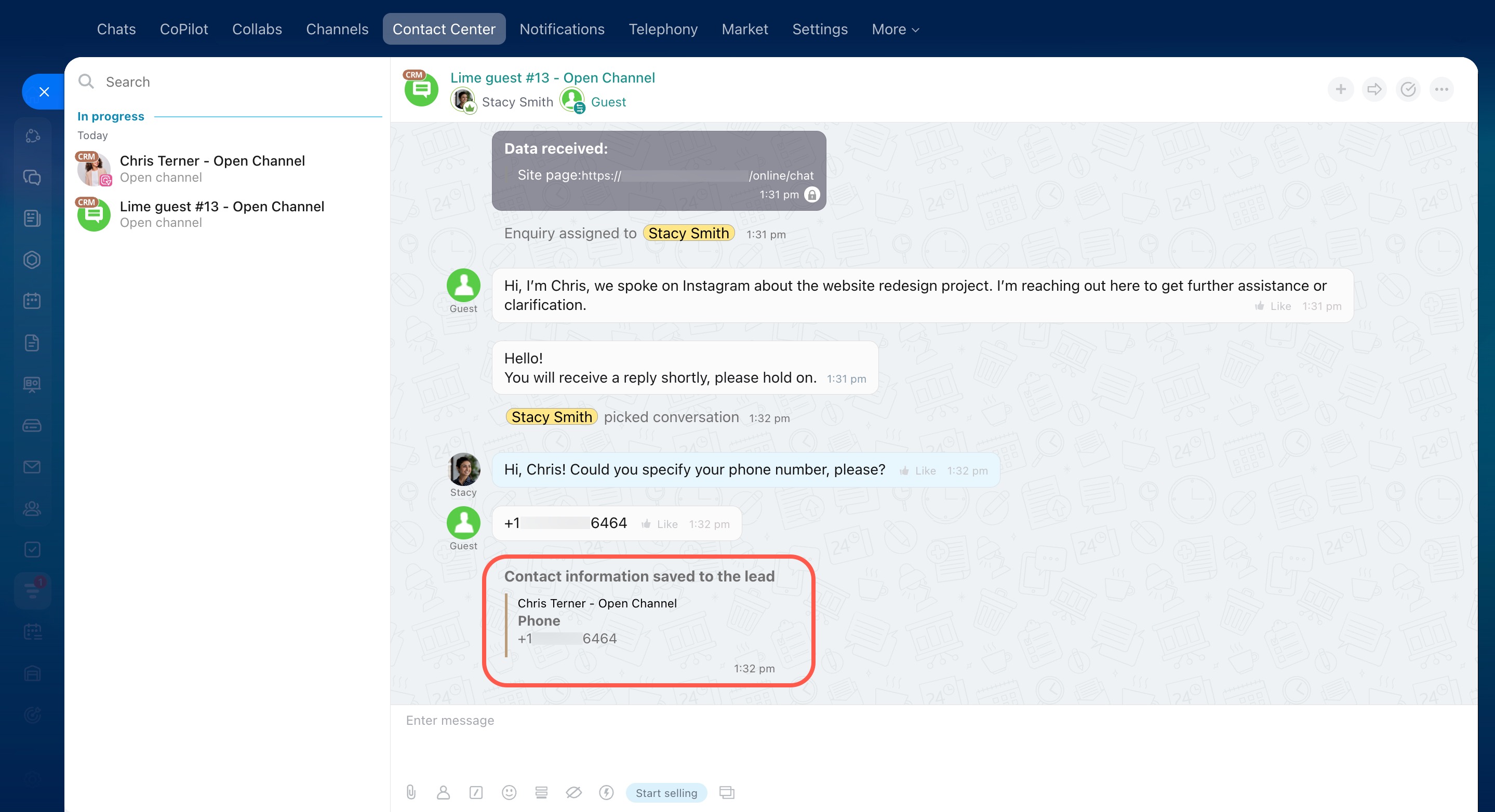This screenshot has width=1495, height=812.
Task: Mark conversation finished with checkmark icon
Action: pyautogui.click(x=1408, y=89)
